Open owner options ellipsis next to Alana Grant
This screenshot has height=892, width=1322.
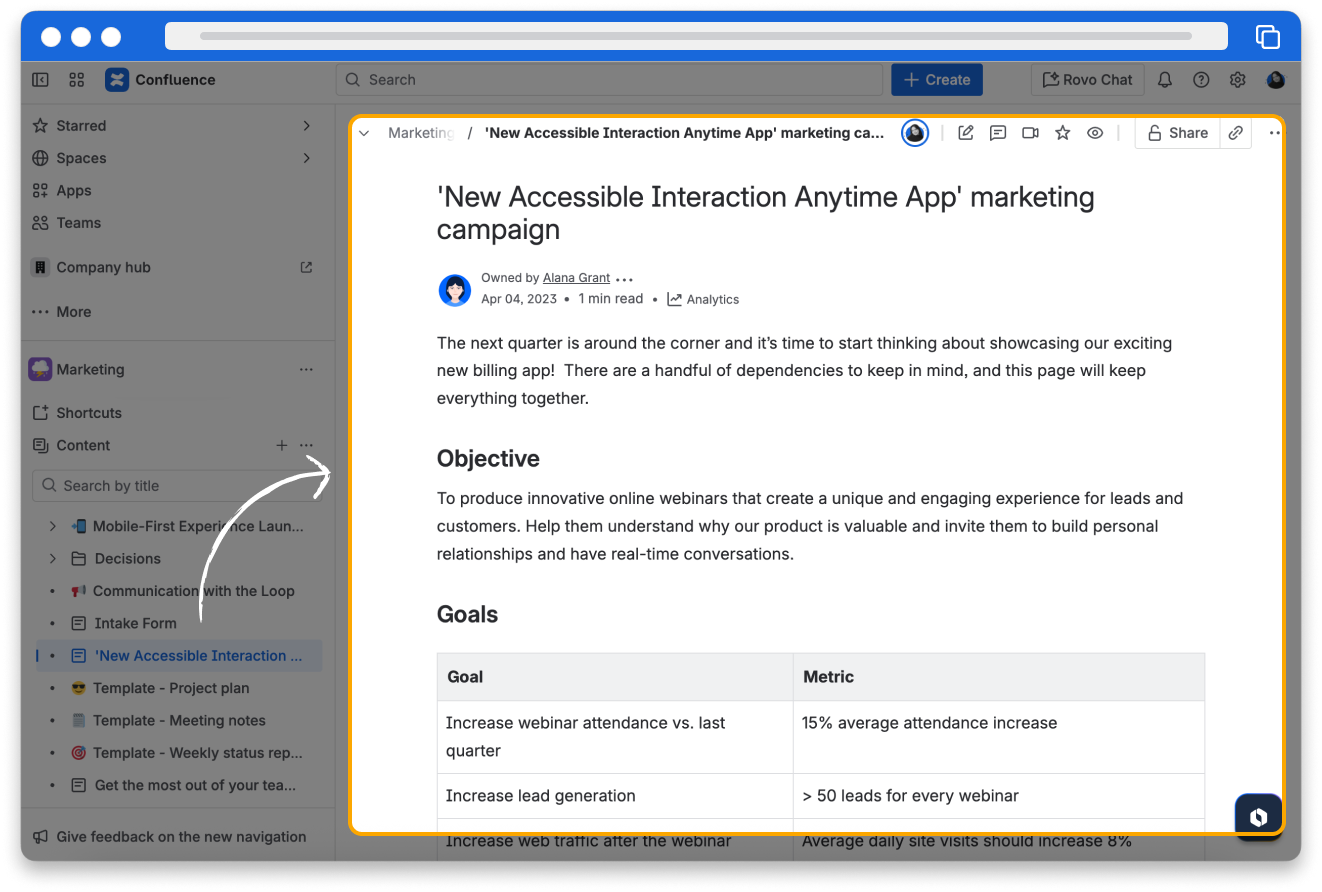625,279
